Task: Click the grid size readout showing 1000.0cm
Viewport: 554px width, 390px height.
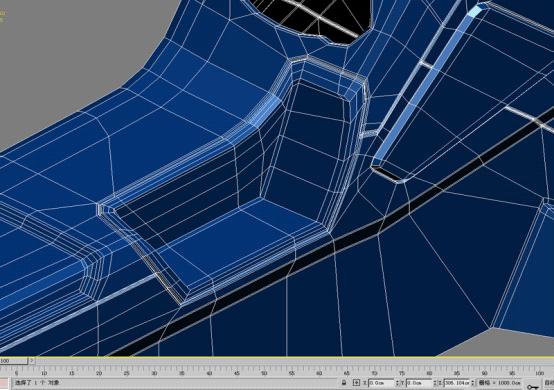Action: pos(500,383)
